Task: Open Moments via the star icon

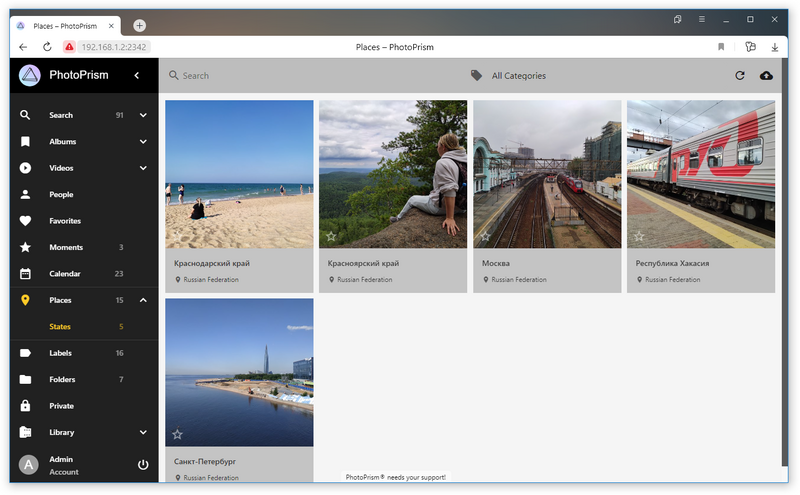Action: 25,248
